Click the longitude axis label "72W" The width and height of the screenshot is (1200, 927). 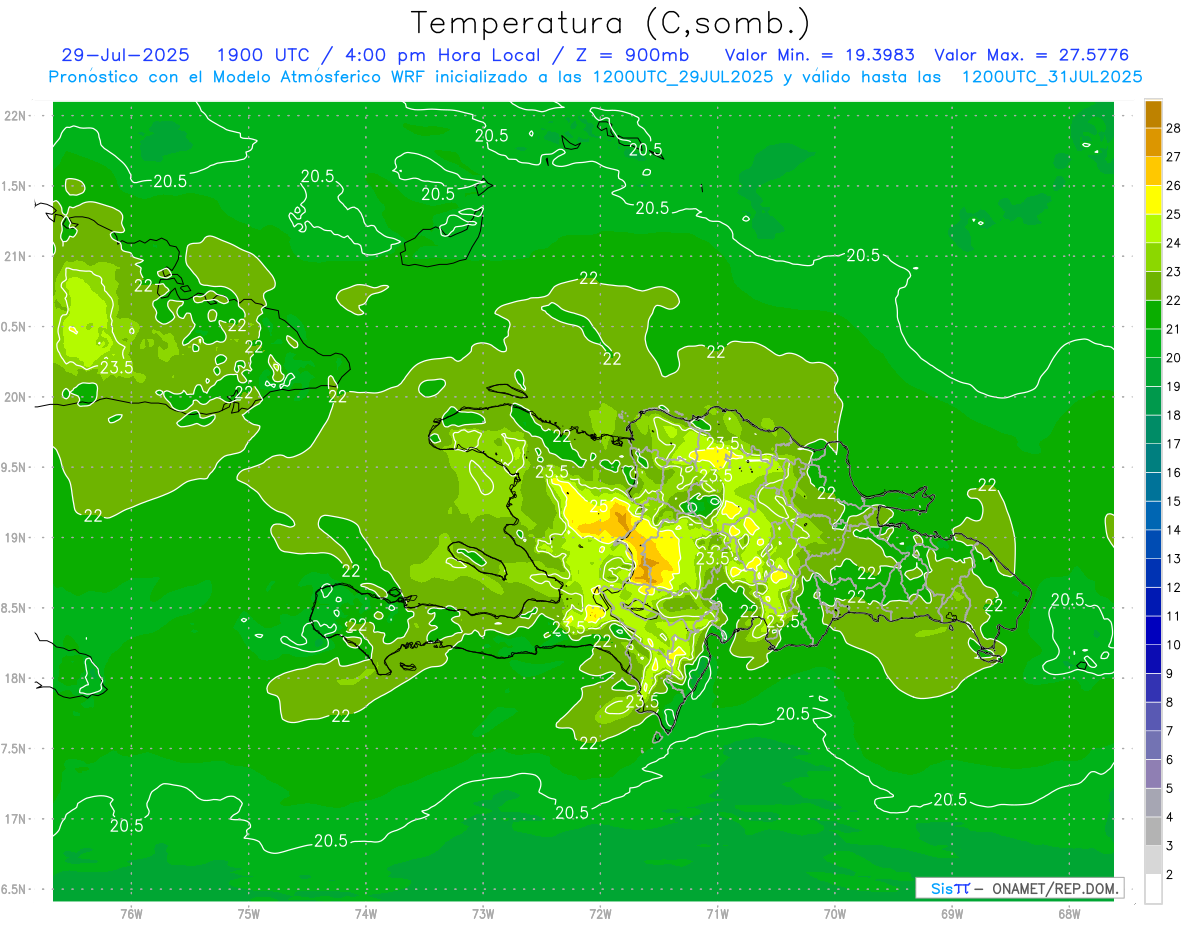[x=600, y=914]
